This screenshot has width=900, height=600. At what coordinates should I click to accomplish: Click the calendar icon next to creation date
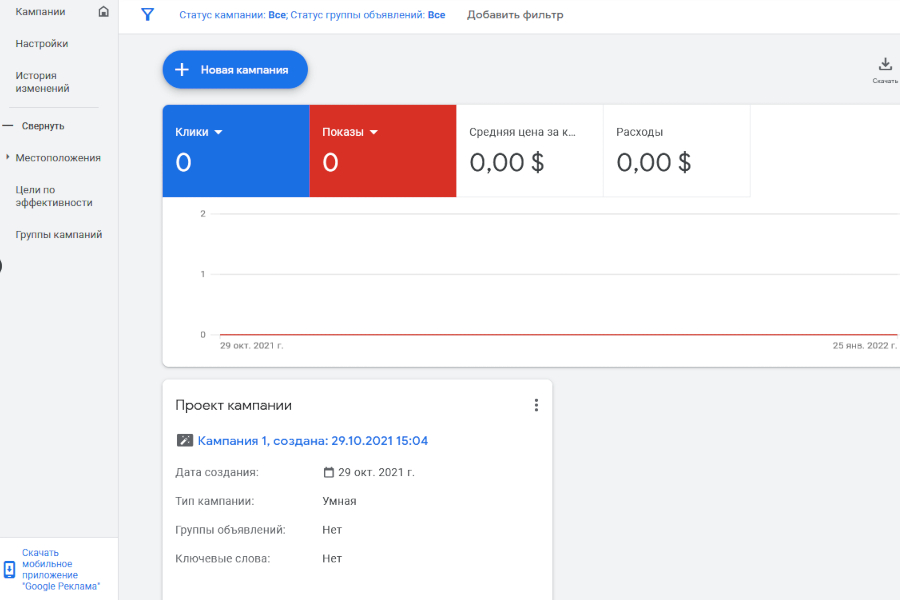[x=329, y=472]
